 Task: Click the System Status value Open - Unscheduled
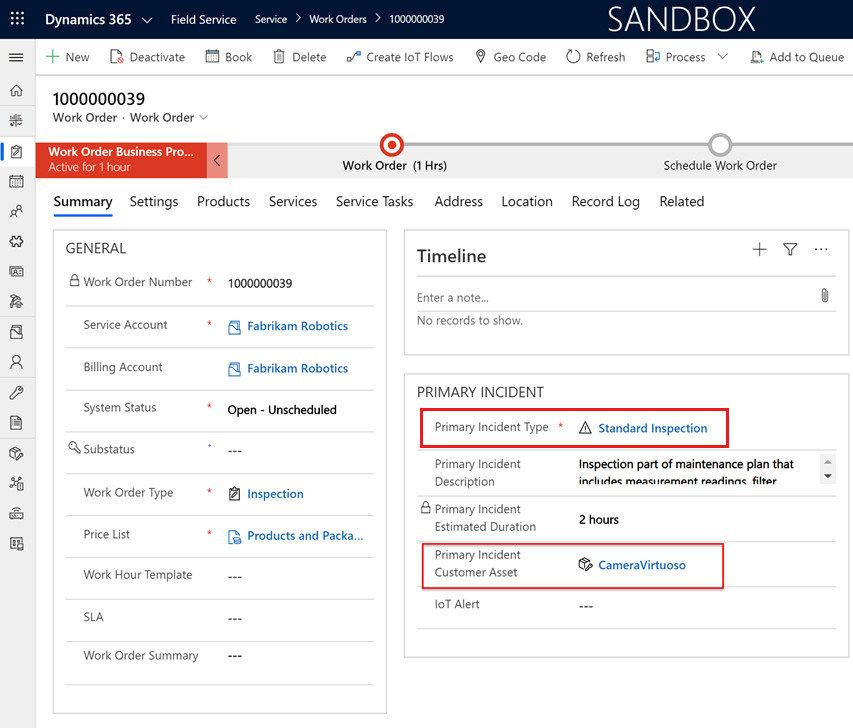(282, 410)
